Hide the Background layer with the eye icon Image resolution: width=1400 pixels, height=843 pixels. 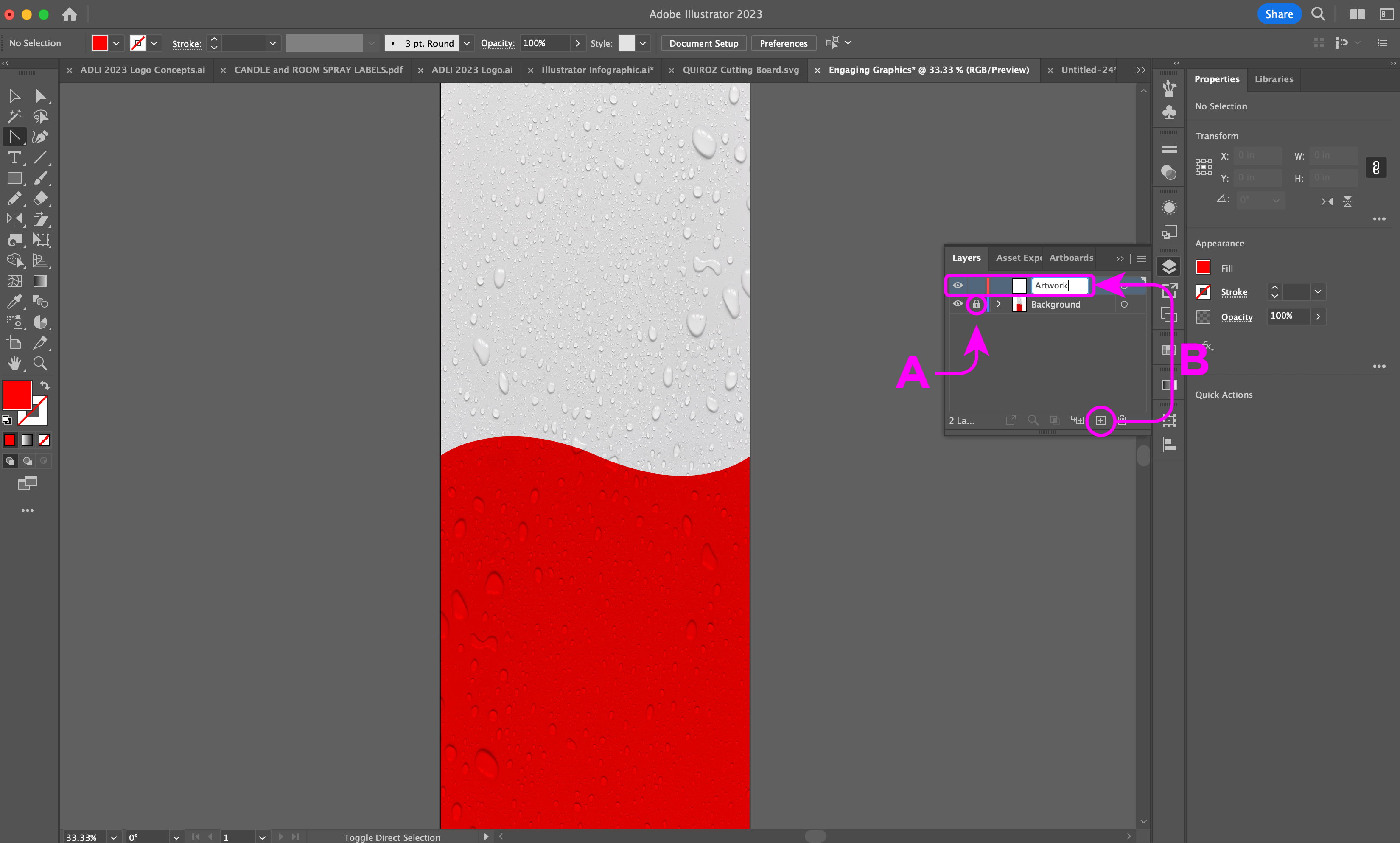958,304
